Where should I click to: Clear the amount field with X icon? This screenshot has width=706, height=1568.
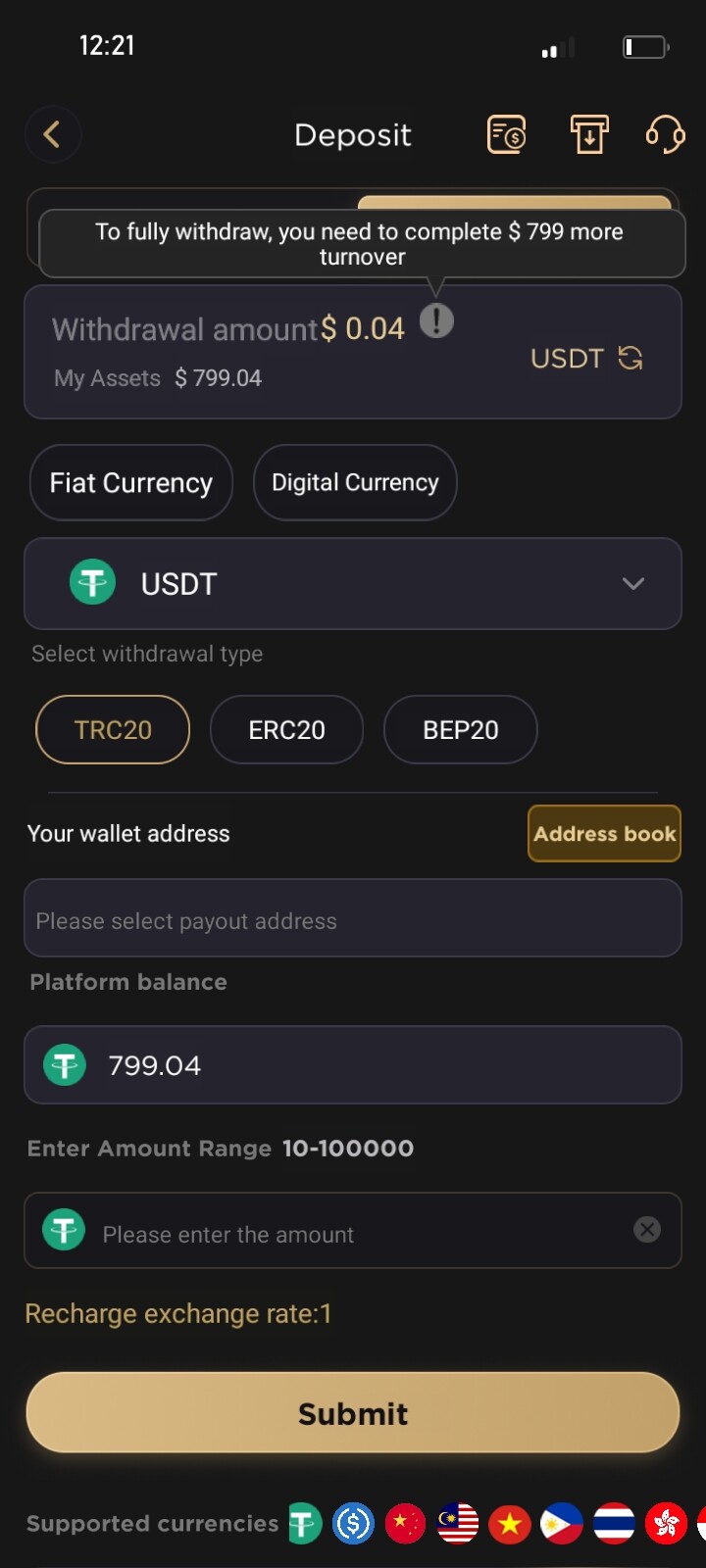647,1229
